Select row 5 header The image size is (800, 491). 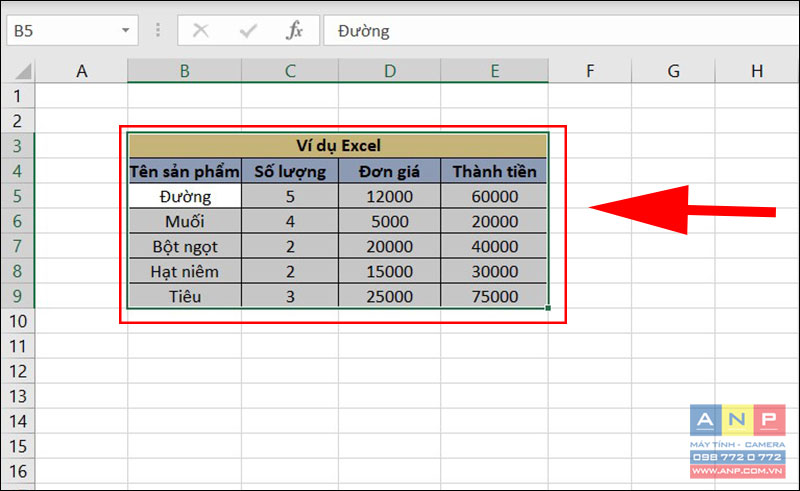[x=18, y=195]
